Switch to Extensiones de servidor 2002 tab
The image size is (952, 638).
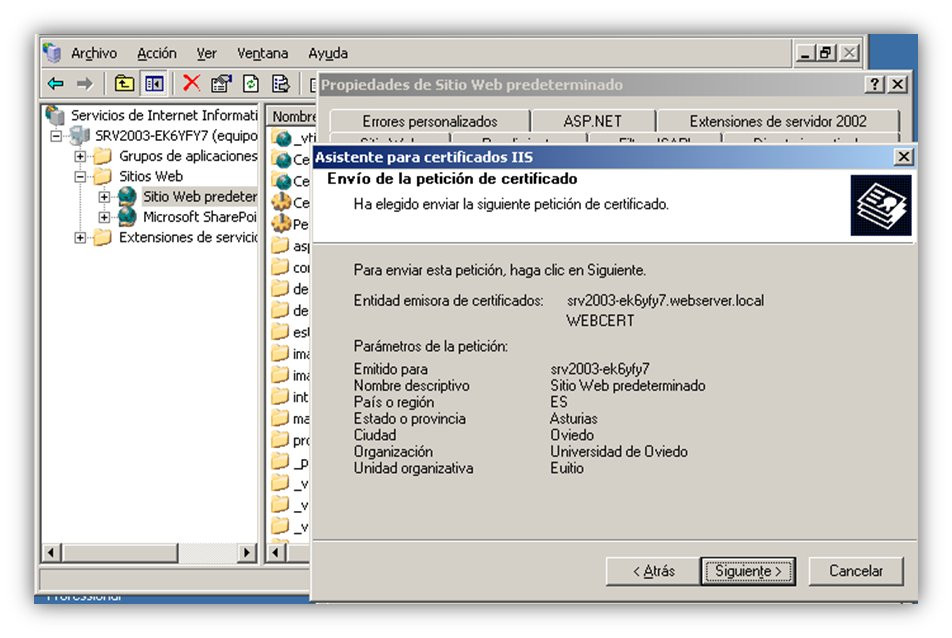click(x=778, y=121)
